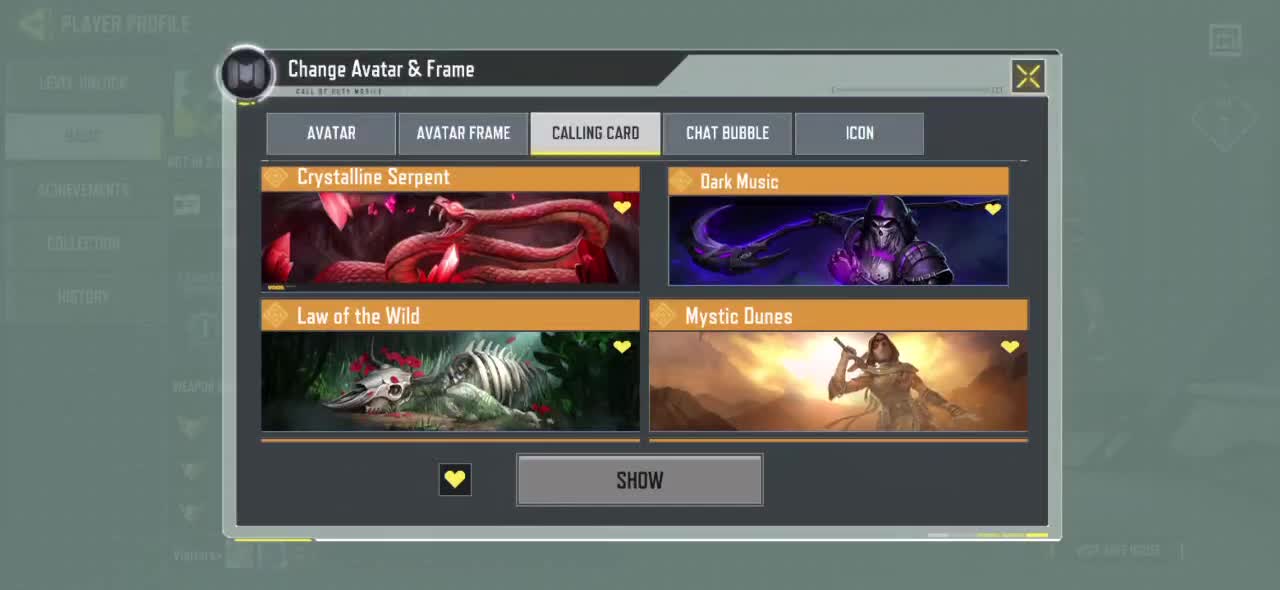
Task: Select the Crystalline Serpent calling card image
Action: (x=450, y=238)
